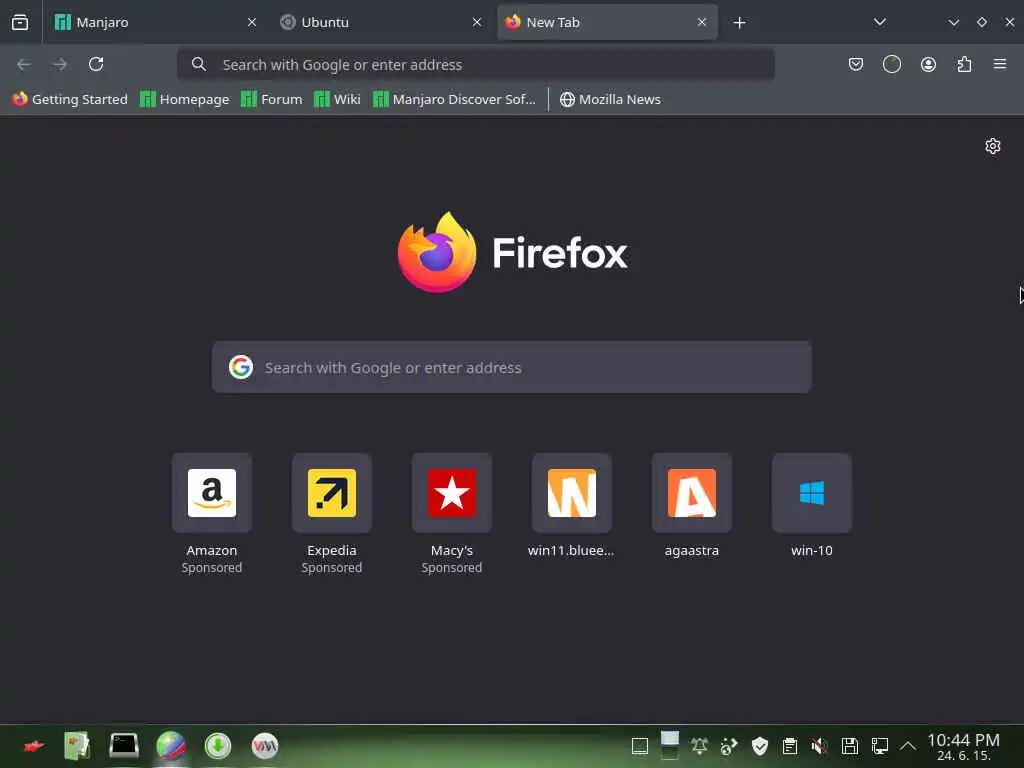Open the clipboard tray icon
The width and height of the screenshot is (1024, 768).
(x=790, y=746)
